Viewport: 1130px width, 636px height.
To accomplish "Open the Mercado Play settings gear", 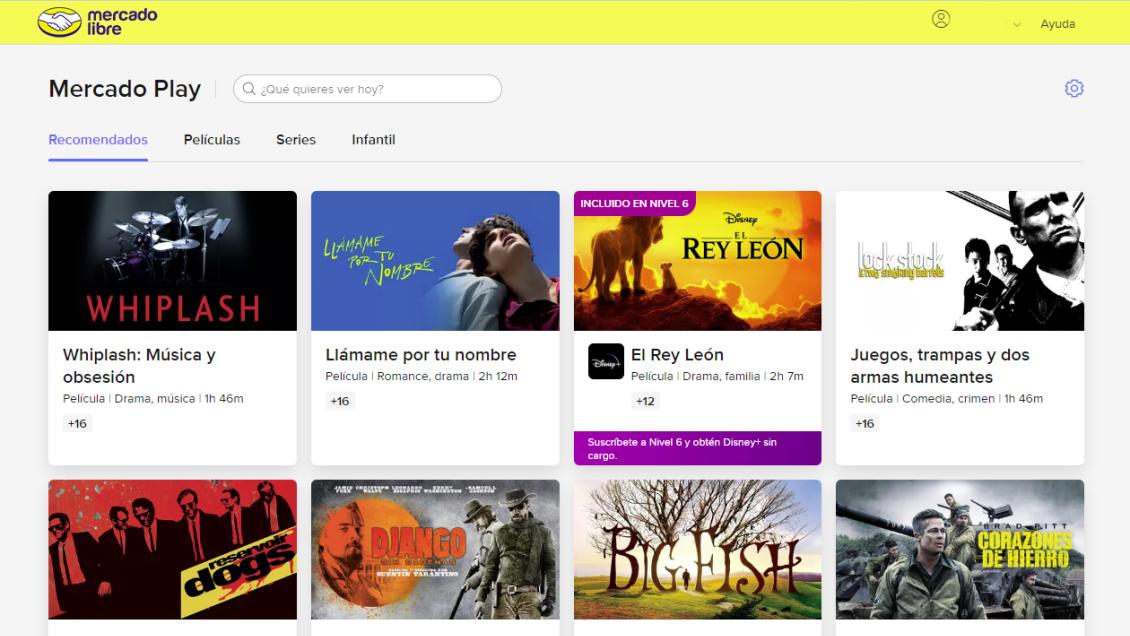I will click(x=1074, y=88).
